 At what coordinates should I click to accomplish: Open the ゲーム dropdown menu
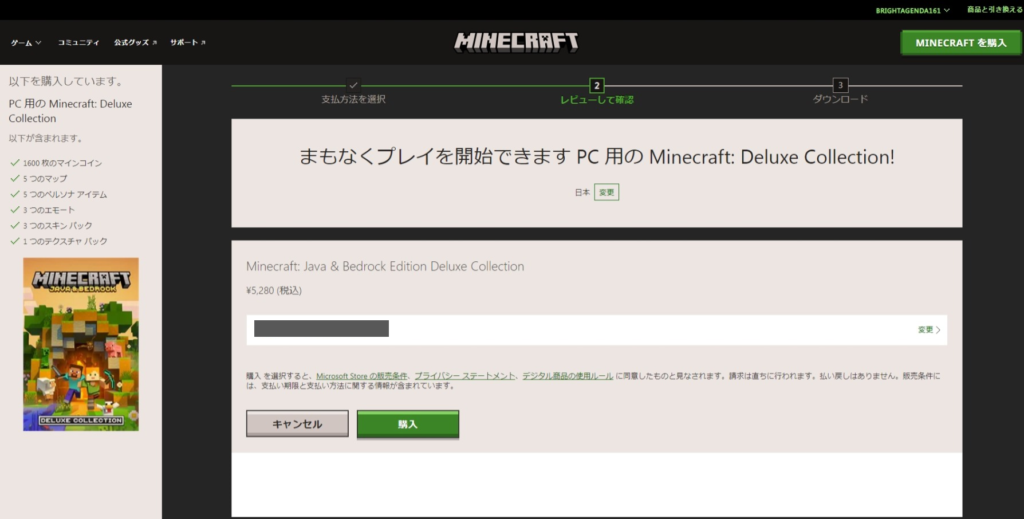(26, 42)
